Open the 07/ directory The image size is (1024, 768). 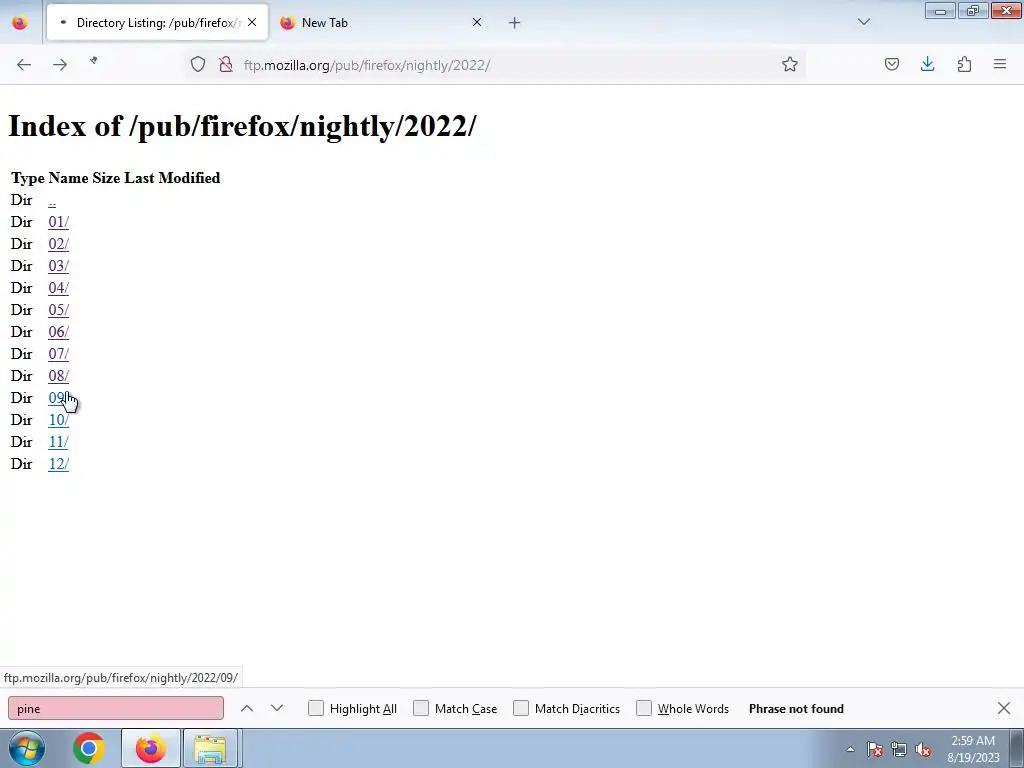58,354
